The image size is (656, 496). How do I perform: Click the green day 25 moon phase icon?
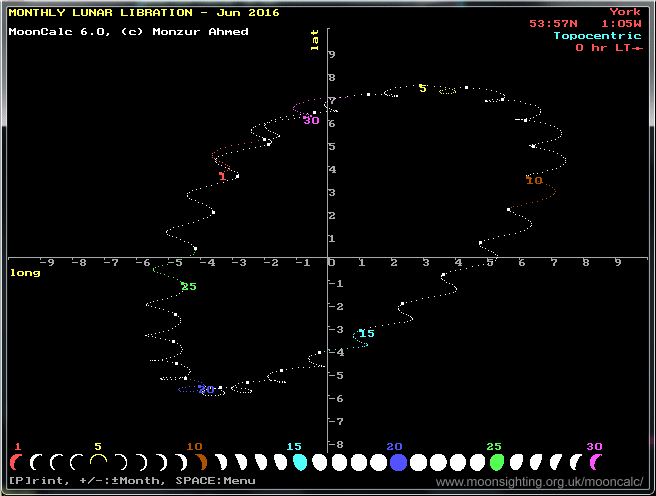[497, 462]
